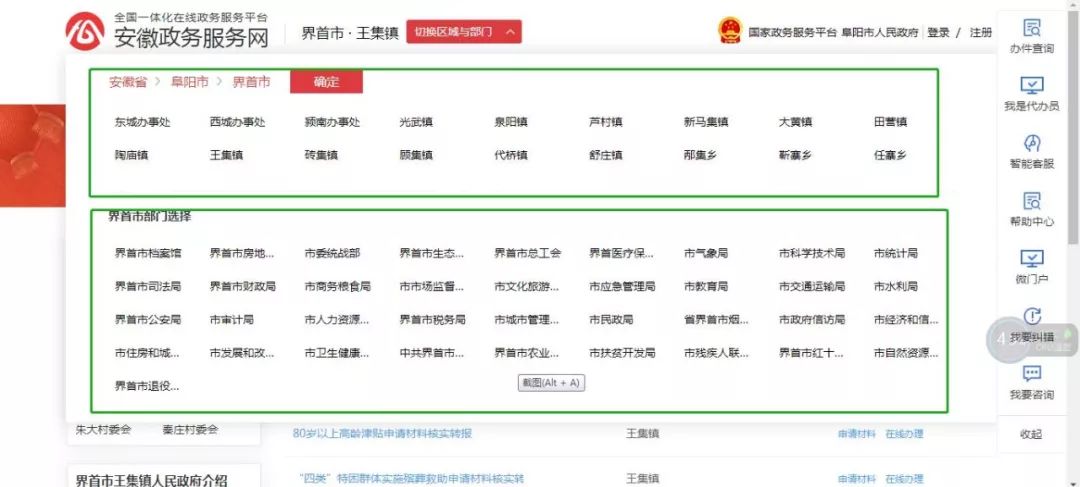
Task: Open 我要咨询 chat bubble icon
Action: [x=1032, y=374]
